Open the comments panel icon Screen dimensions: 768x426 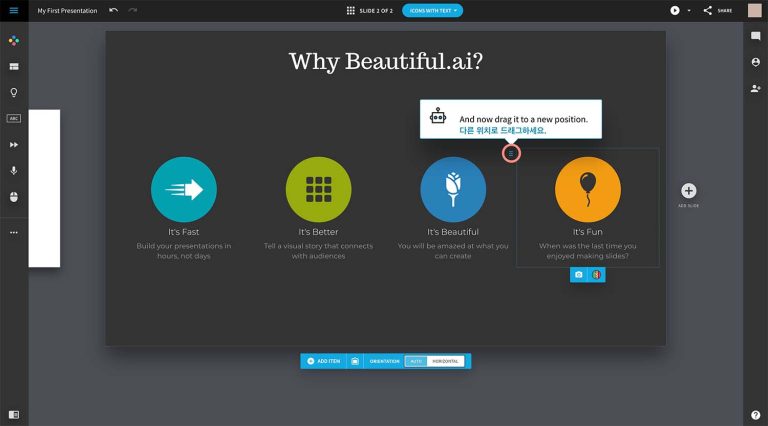[x=755, y=37]
